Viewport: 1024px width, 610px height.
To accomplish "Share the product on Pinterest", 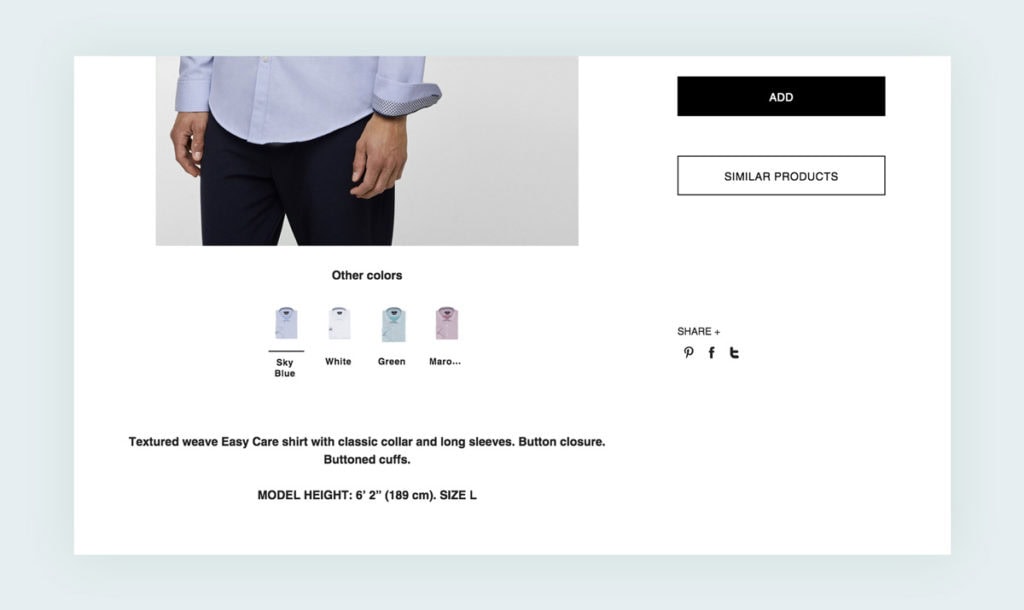I will (x=688, y=353).
